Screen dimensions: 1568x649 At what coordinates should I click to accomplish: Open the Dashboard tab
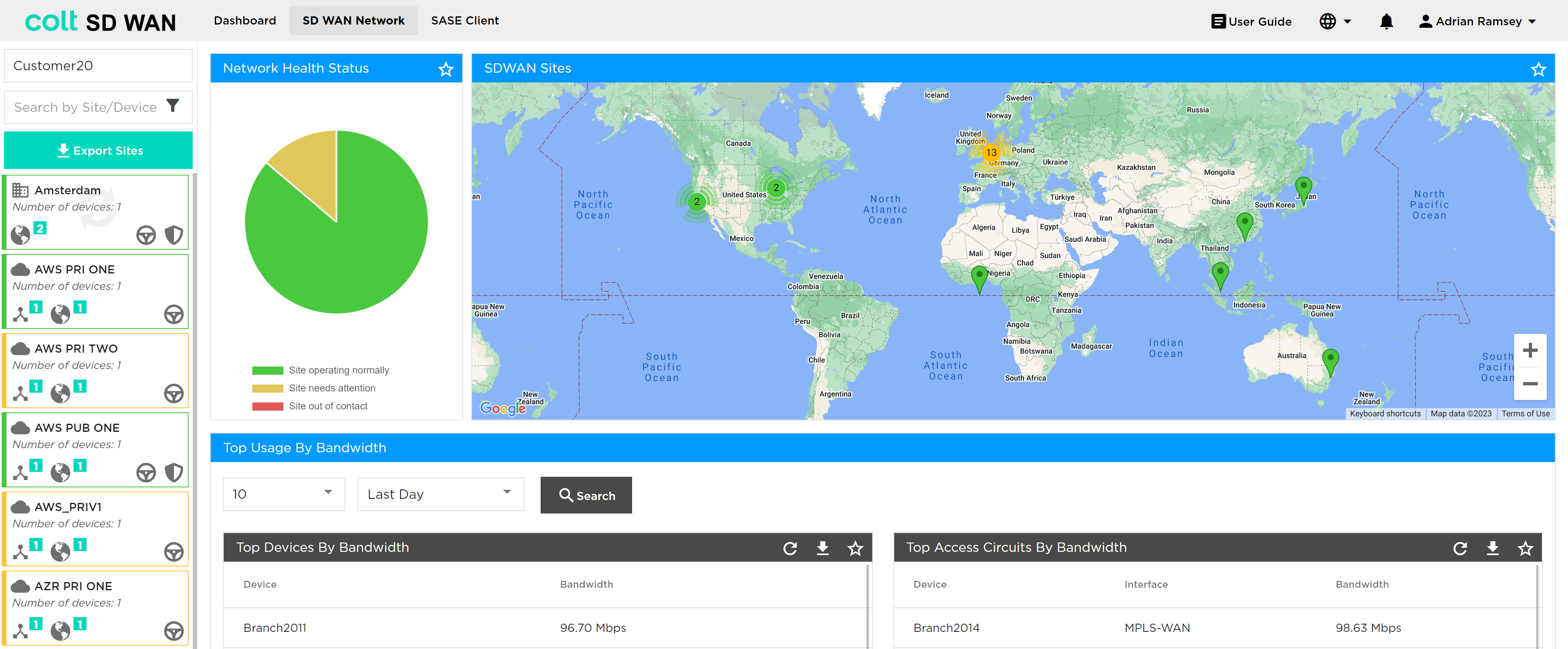245,21
